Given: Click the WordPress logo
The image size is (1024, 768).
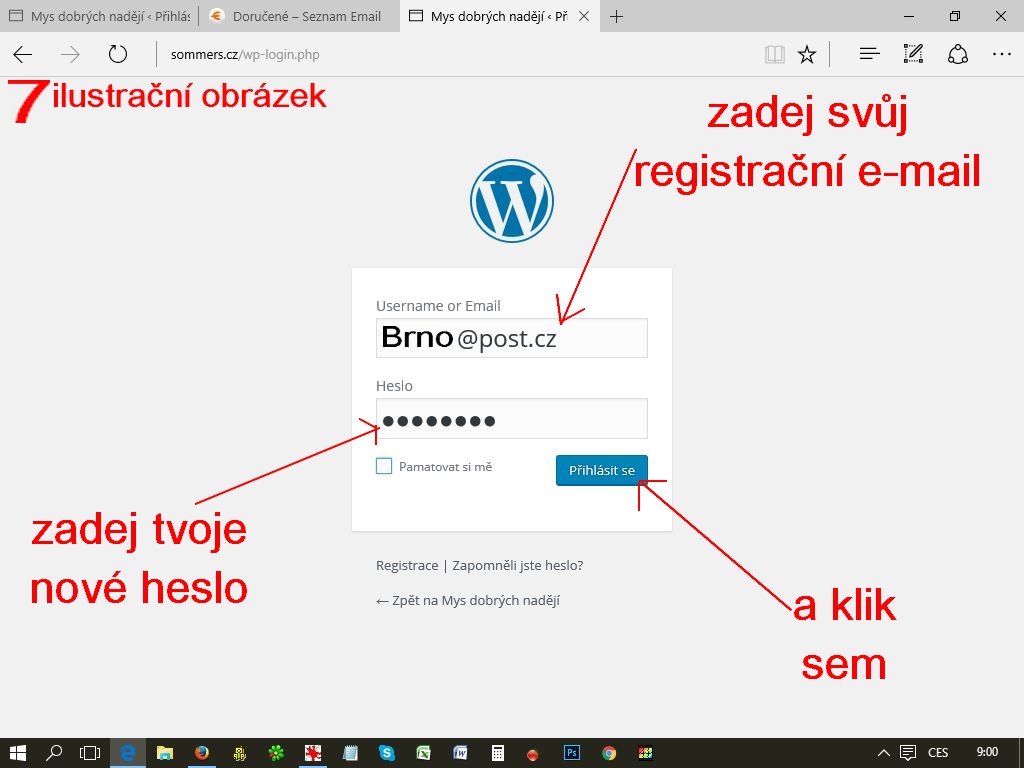Looking at the screenshot, I should (512, 201).
